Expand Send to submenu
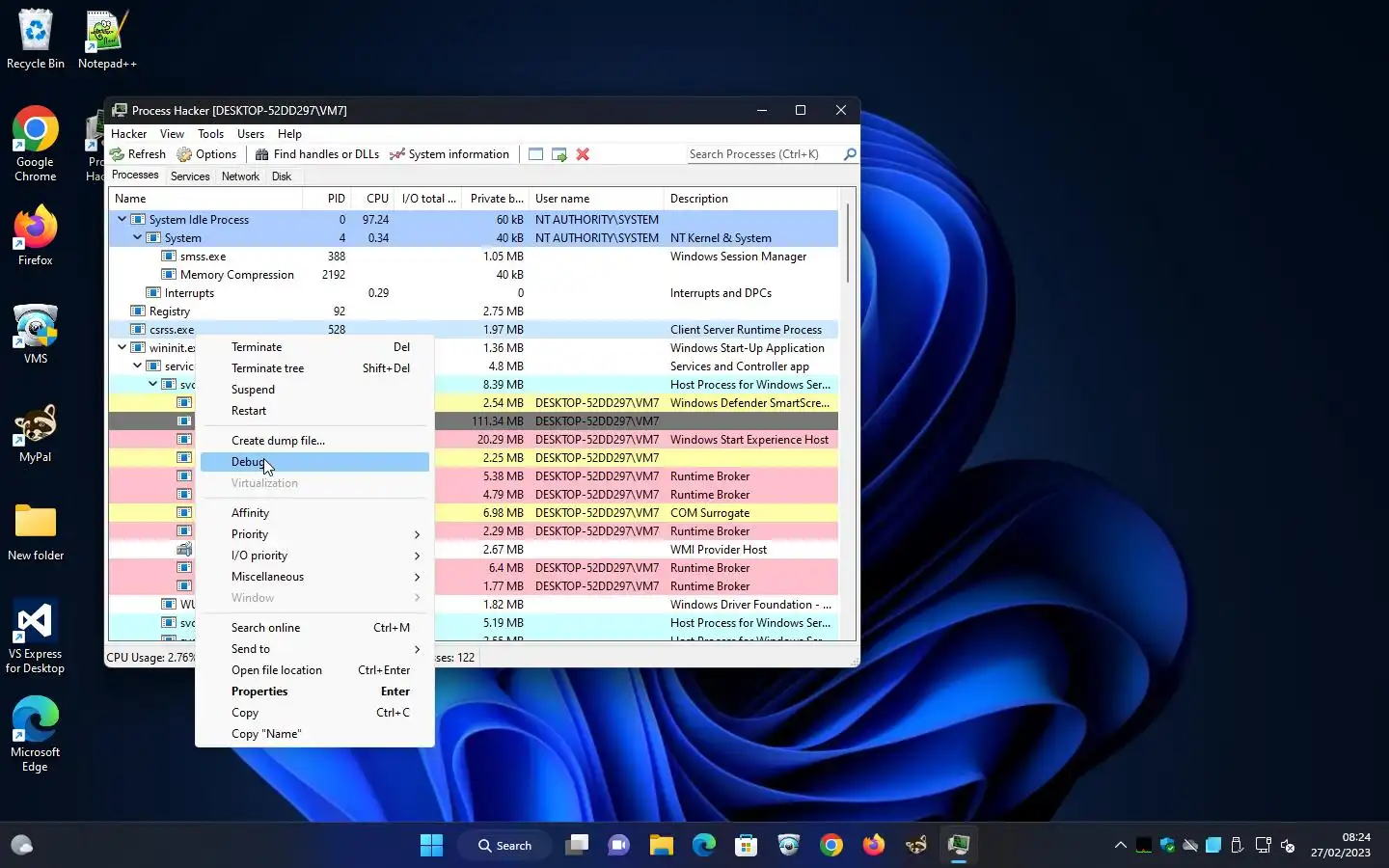This screenshot has width=1389, height=868. (314, 649)
